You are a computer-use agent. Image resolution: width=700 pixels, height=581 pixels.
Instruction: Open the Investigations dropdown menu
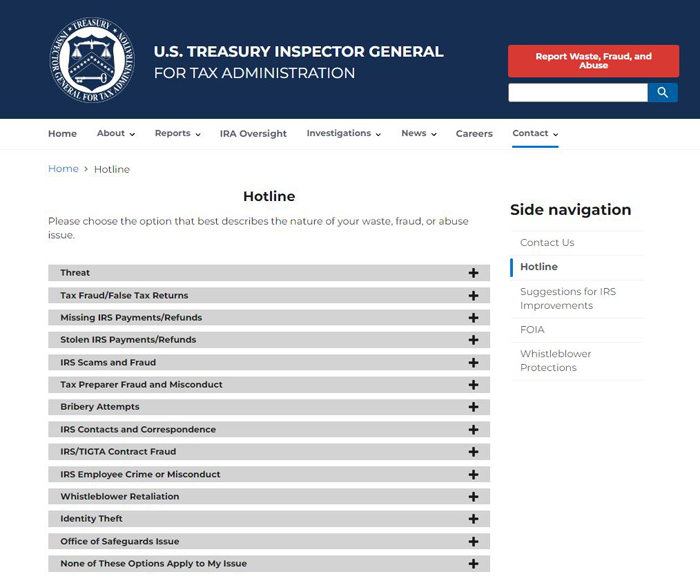point(344,133)
